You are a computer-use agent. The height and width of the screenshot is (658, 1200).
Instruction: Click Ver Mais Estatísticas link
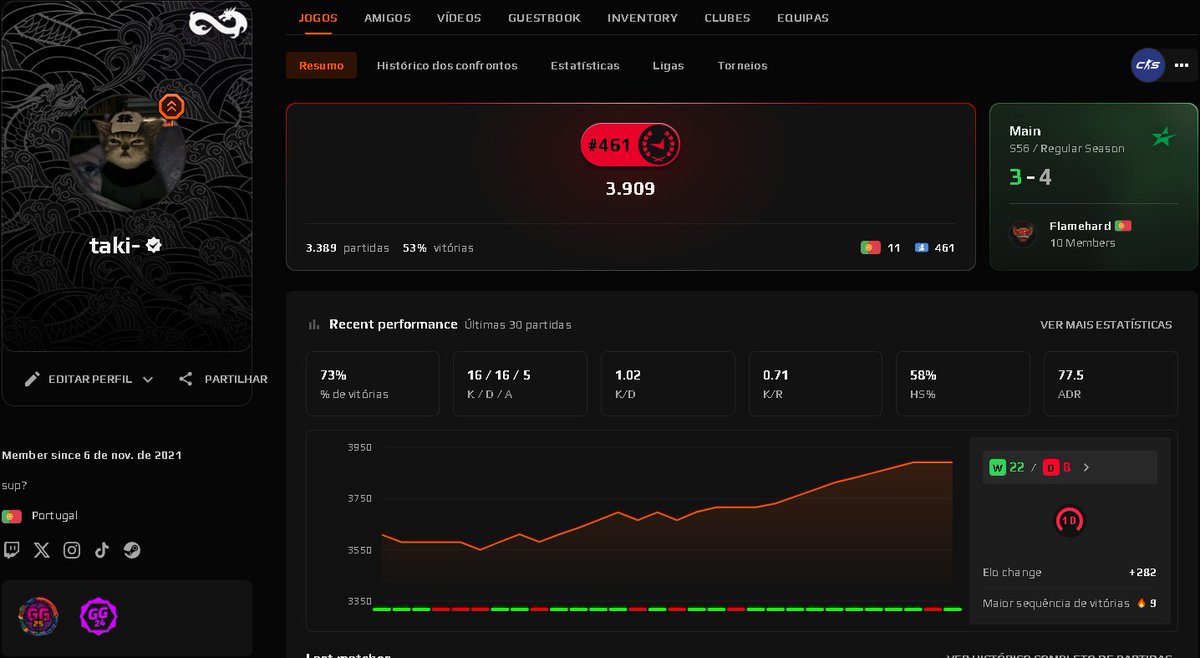coord(1106,325)
